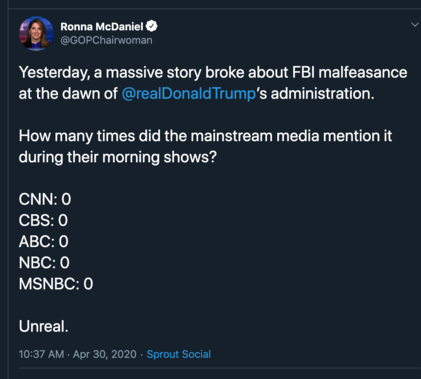Open the @realDonaldTrump mention link
Screen dimensions: 421x379
[x=189, y=94]
